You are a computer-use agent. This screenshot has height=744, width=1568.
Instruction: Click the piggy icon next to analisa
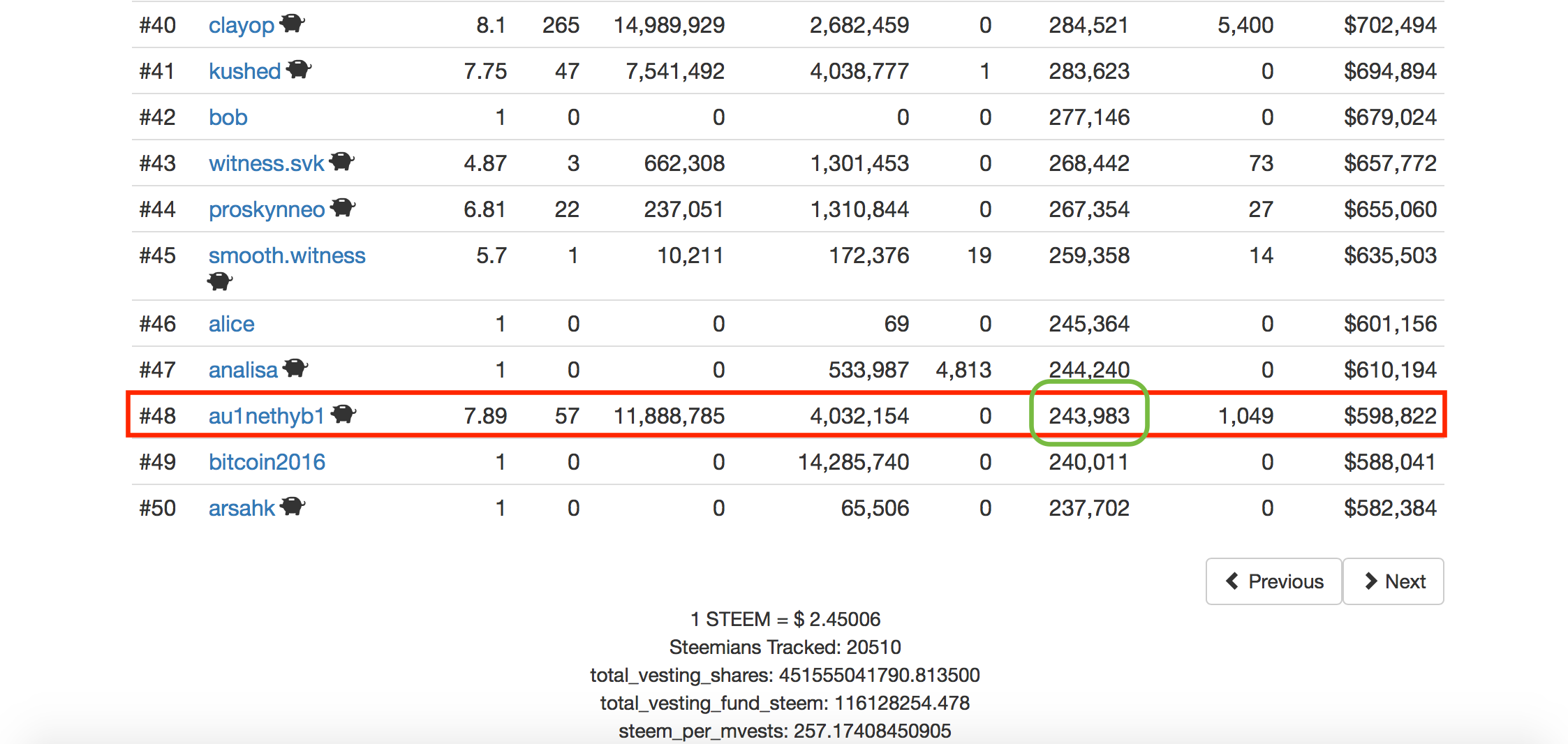pyautogui.click(x=295, y=369)
